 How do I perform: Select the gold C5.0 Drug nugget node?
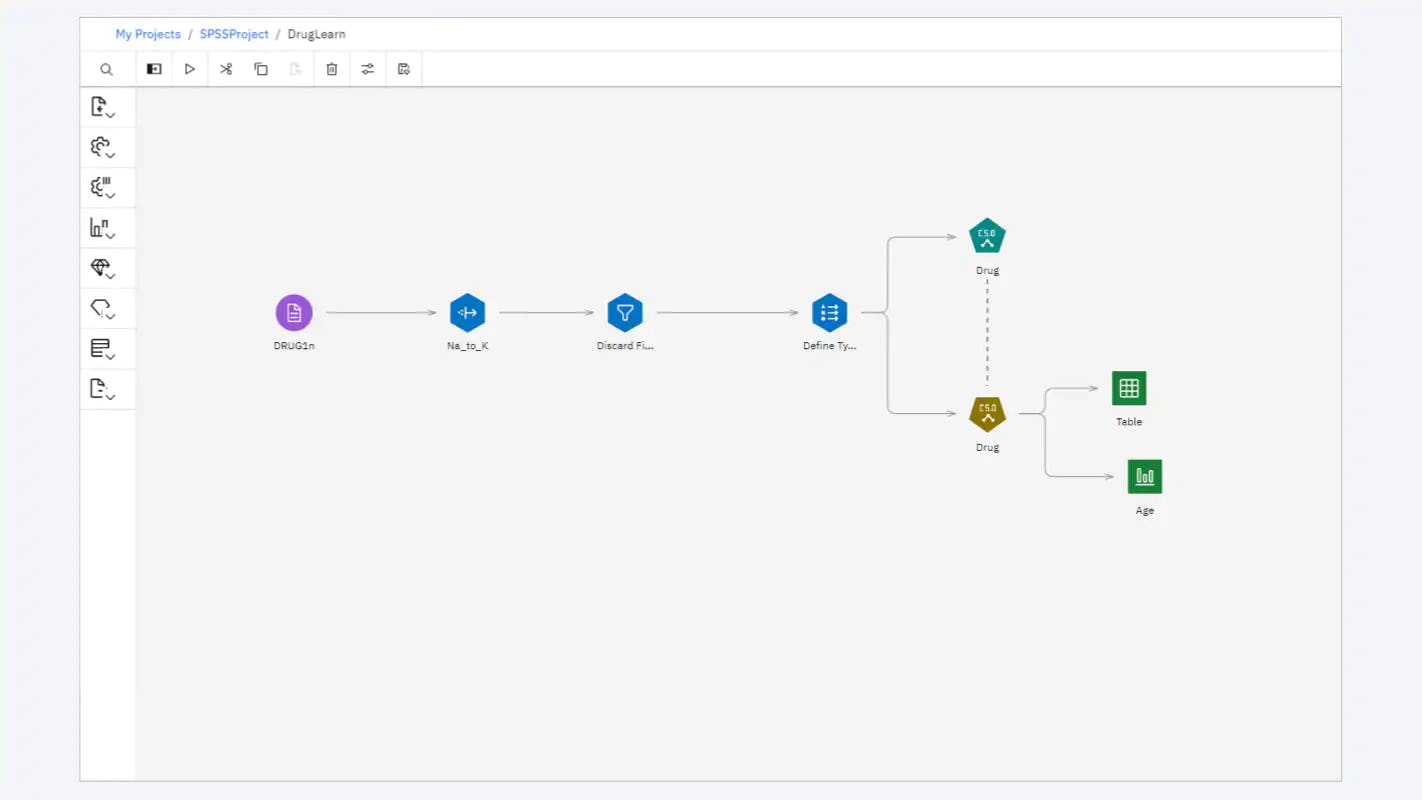(986, 412)
